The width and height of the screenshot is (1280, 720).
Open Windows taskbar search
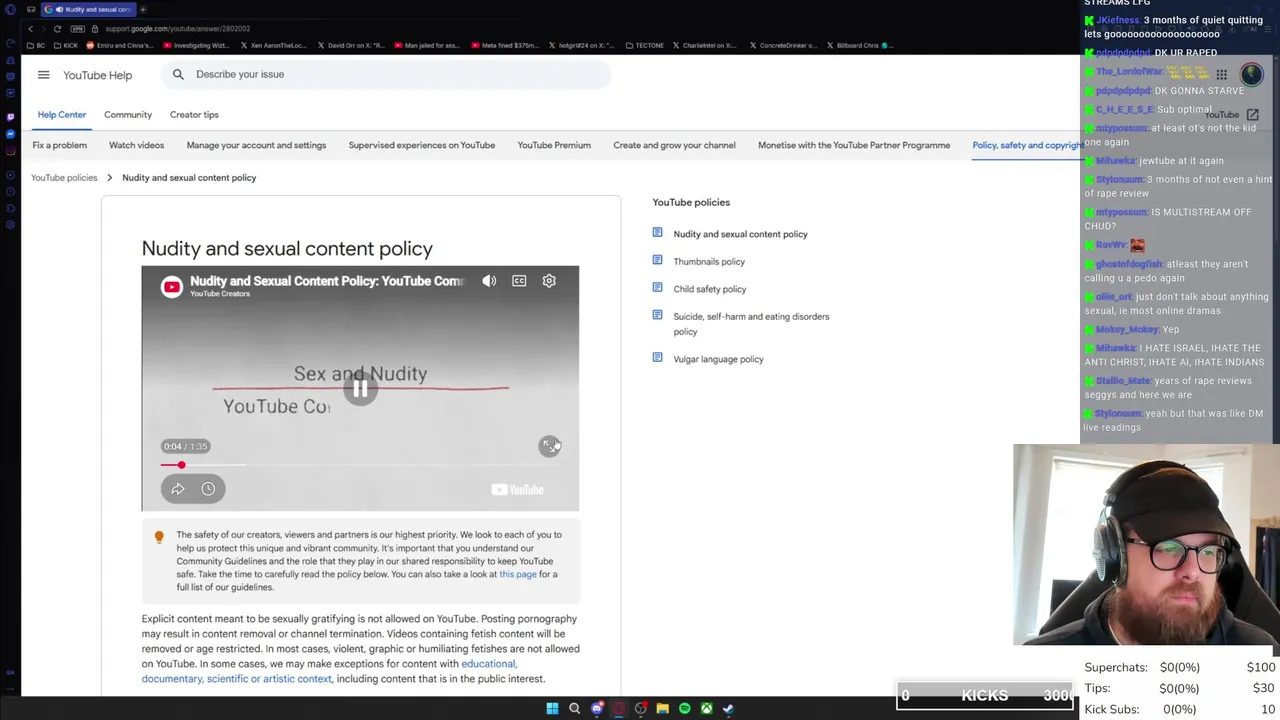pyautogui.click(x=574, y=709)
